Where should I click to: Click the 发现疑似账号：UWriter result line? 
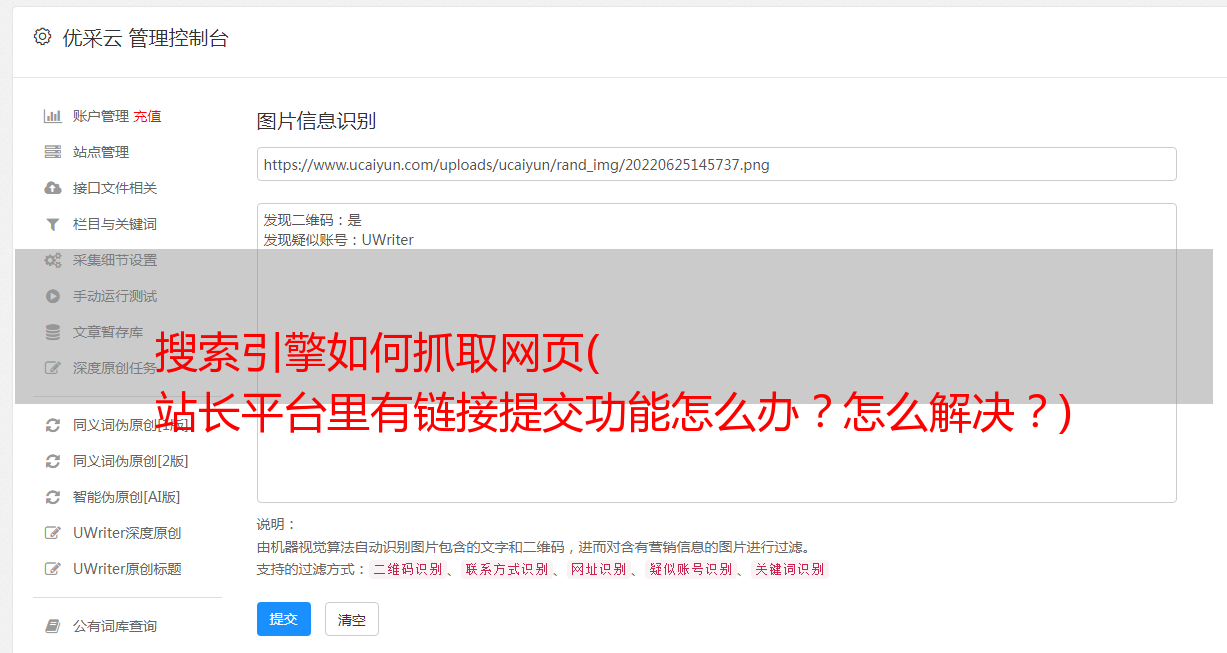tap(338, 240)
